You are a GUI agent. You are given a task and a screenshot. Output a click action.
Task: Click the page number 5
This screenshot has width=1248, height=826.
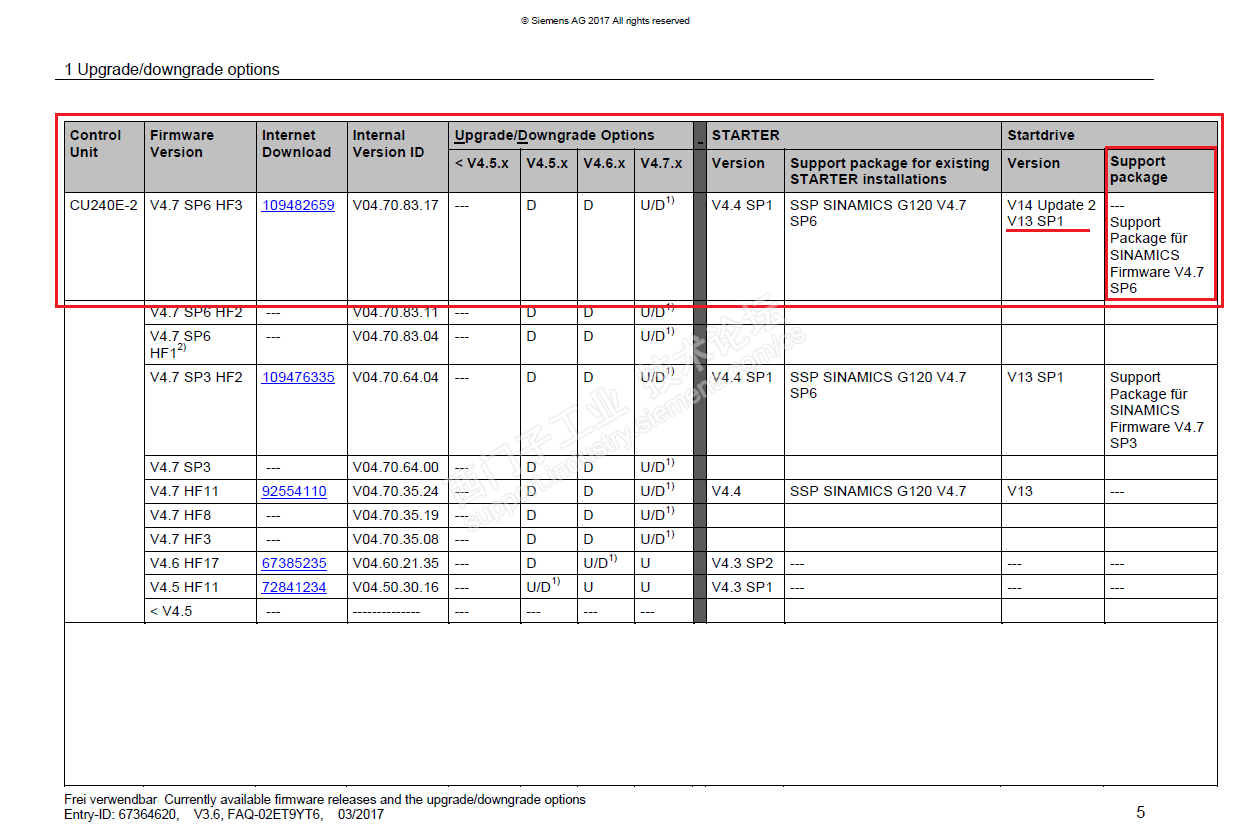[1141, 812]
